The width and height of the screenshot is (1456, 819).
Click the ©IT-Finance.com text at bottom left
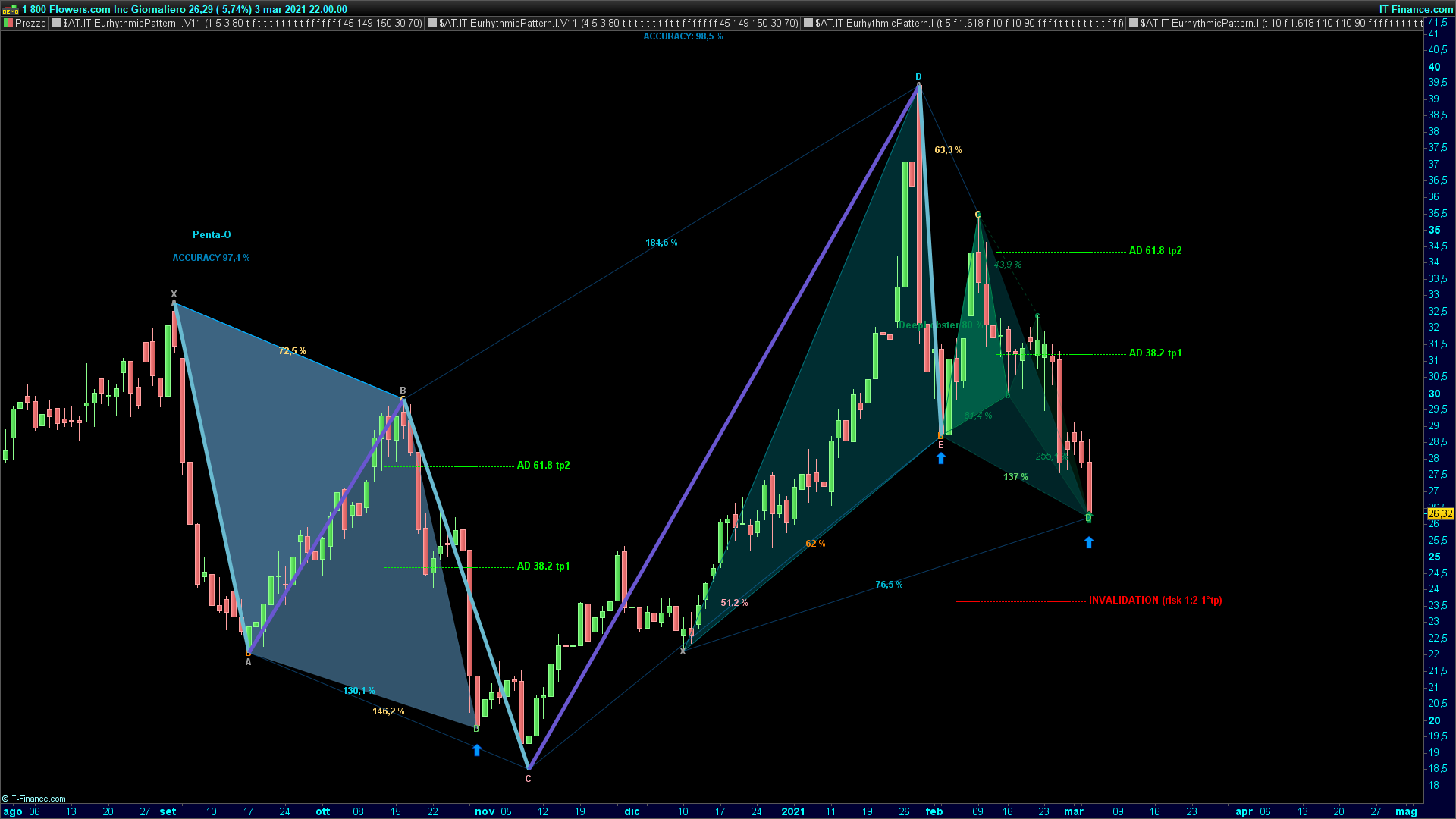34,799
